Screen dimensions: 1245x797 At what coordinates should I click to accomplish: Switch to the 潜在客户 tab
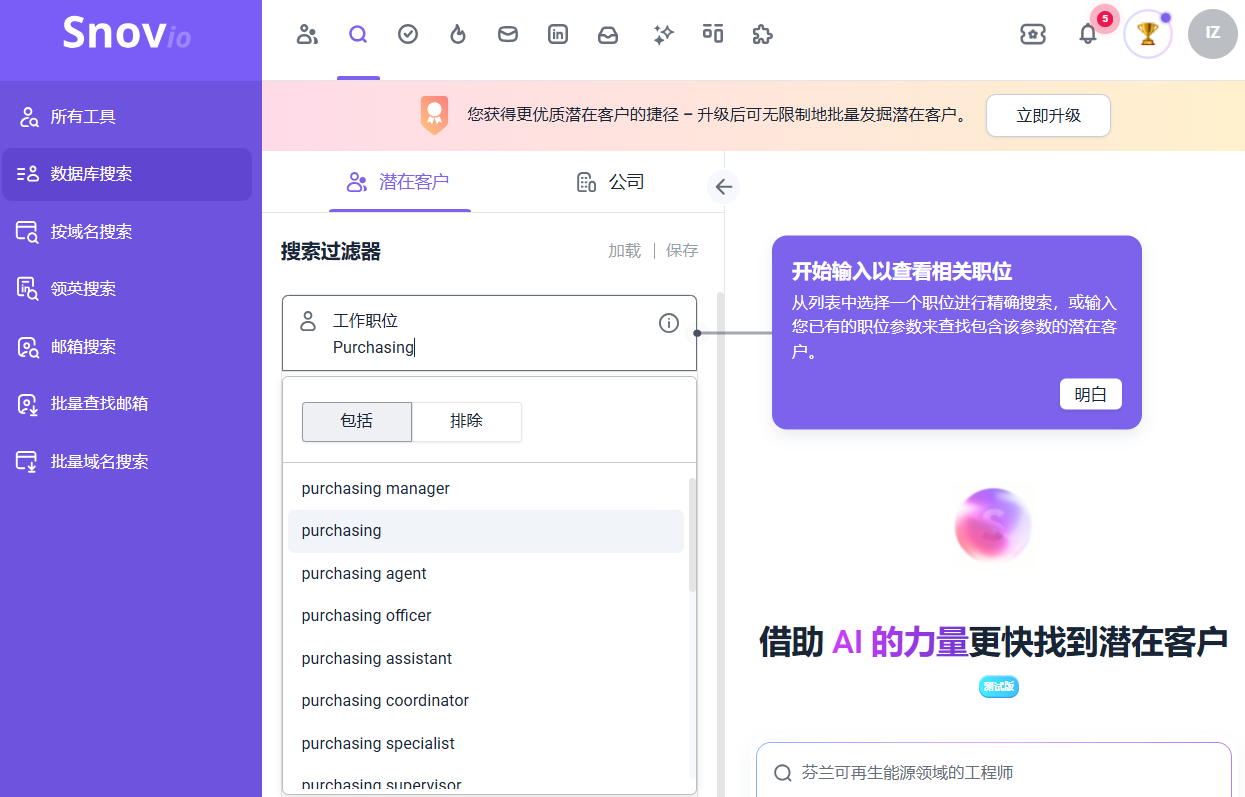[399, 182]
